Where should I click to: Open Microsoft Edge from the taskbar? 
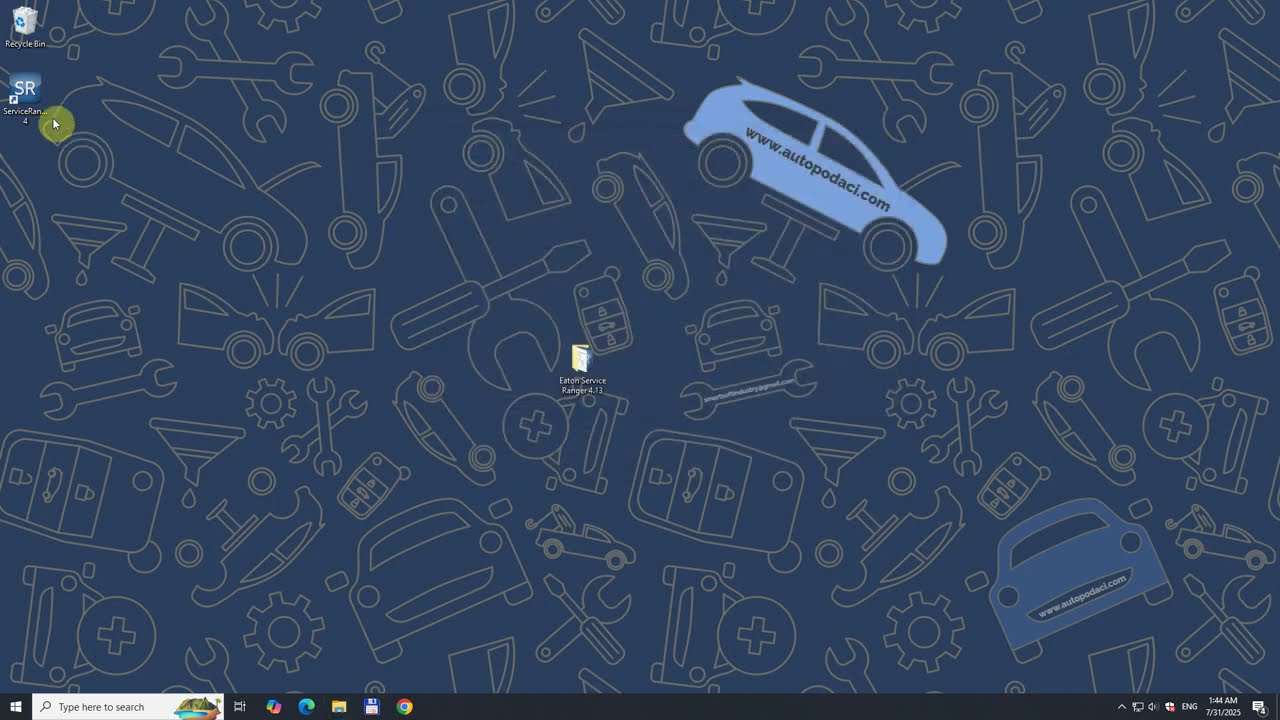pyautogui.click(x=307, y=707)
